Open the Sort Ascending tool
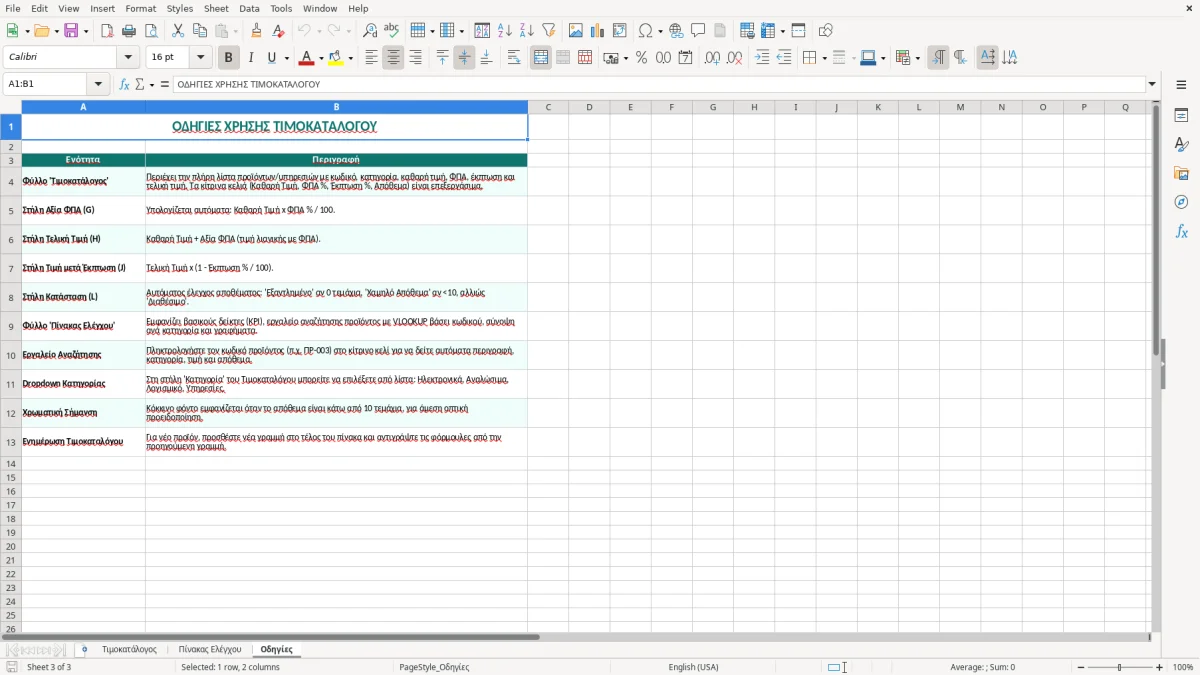1200x675 pixels. pyautogui.click(x=505, y=31)
